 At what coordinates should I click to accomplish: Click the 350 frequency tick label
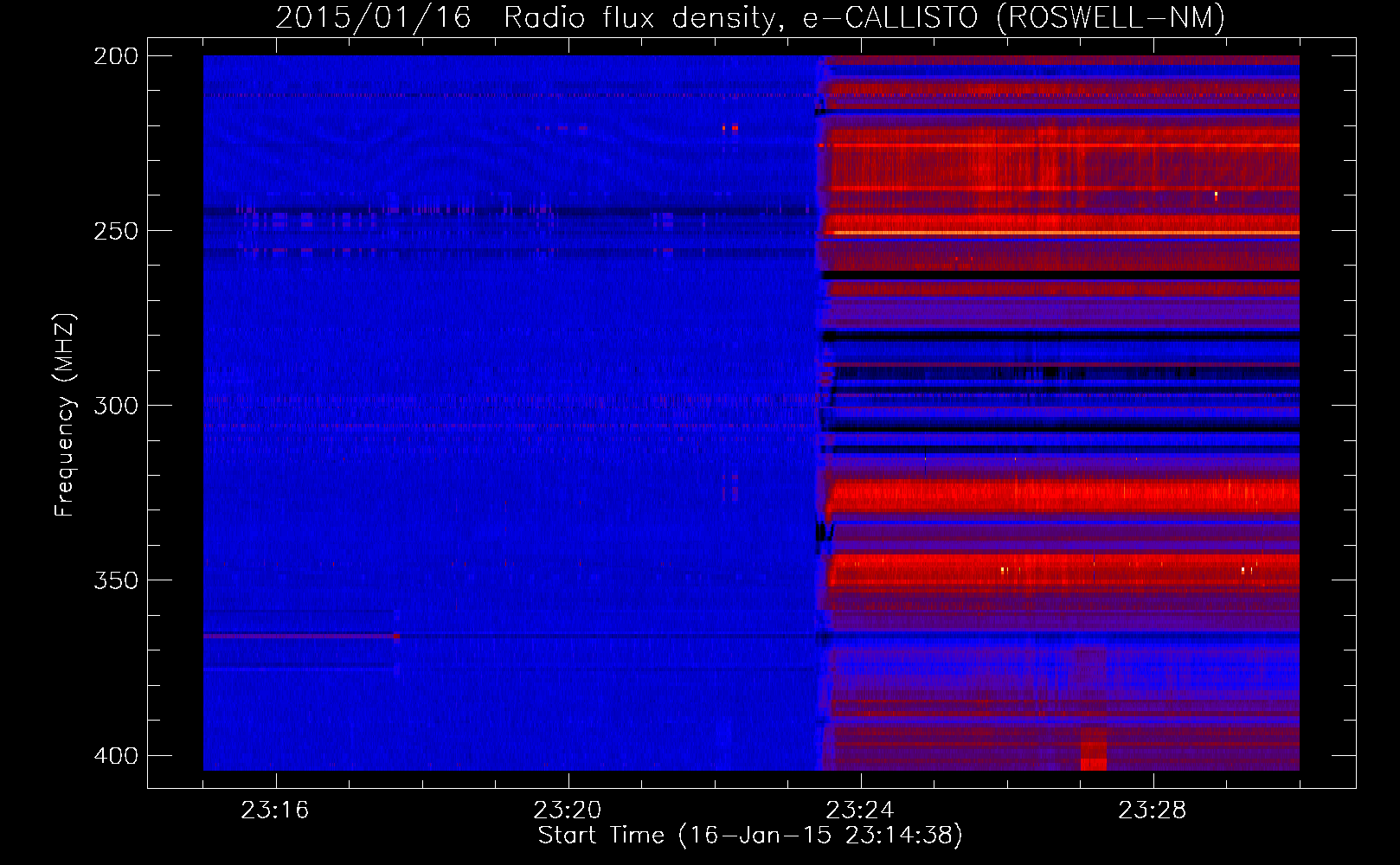tap(116, 580)
